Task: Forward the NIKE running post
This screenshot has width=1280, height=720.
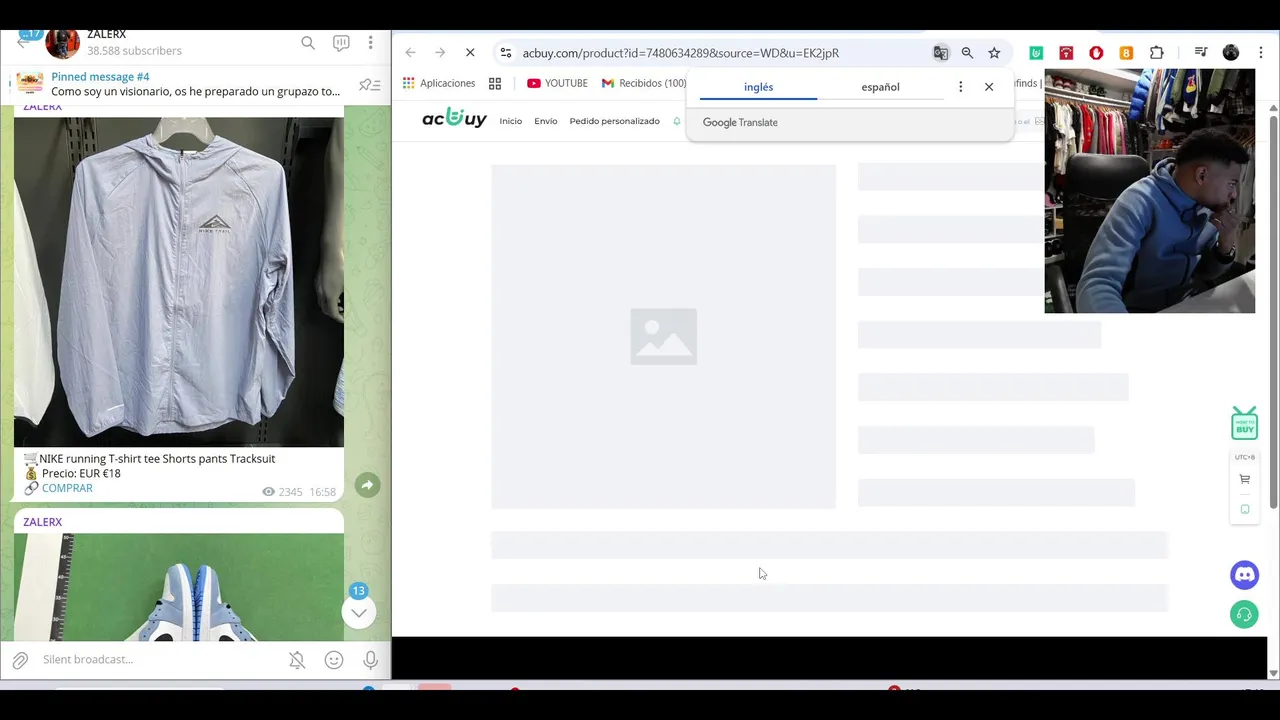Action: 367,485
